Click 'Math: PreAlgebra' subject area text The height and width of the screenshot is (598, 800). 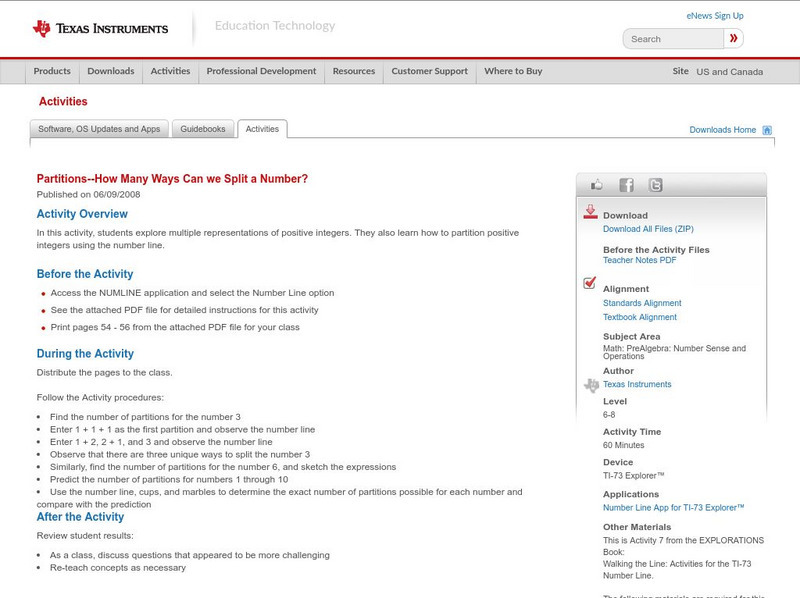point(674,352)
